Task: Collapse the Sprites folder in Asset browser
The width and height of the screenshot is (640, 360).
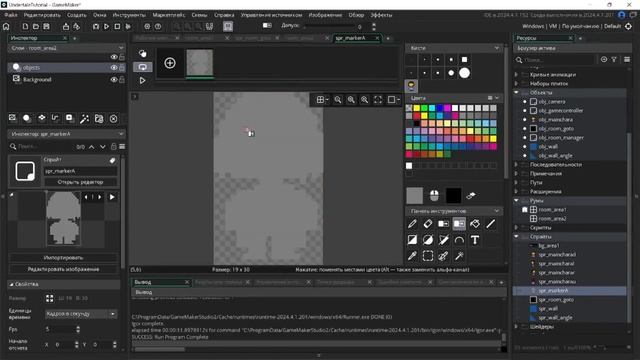Action: (x=516, y=237)
